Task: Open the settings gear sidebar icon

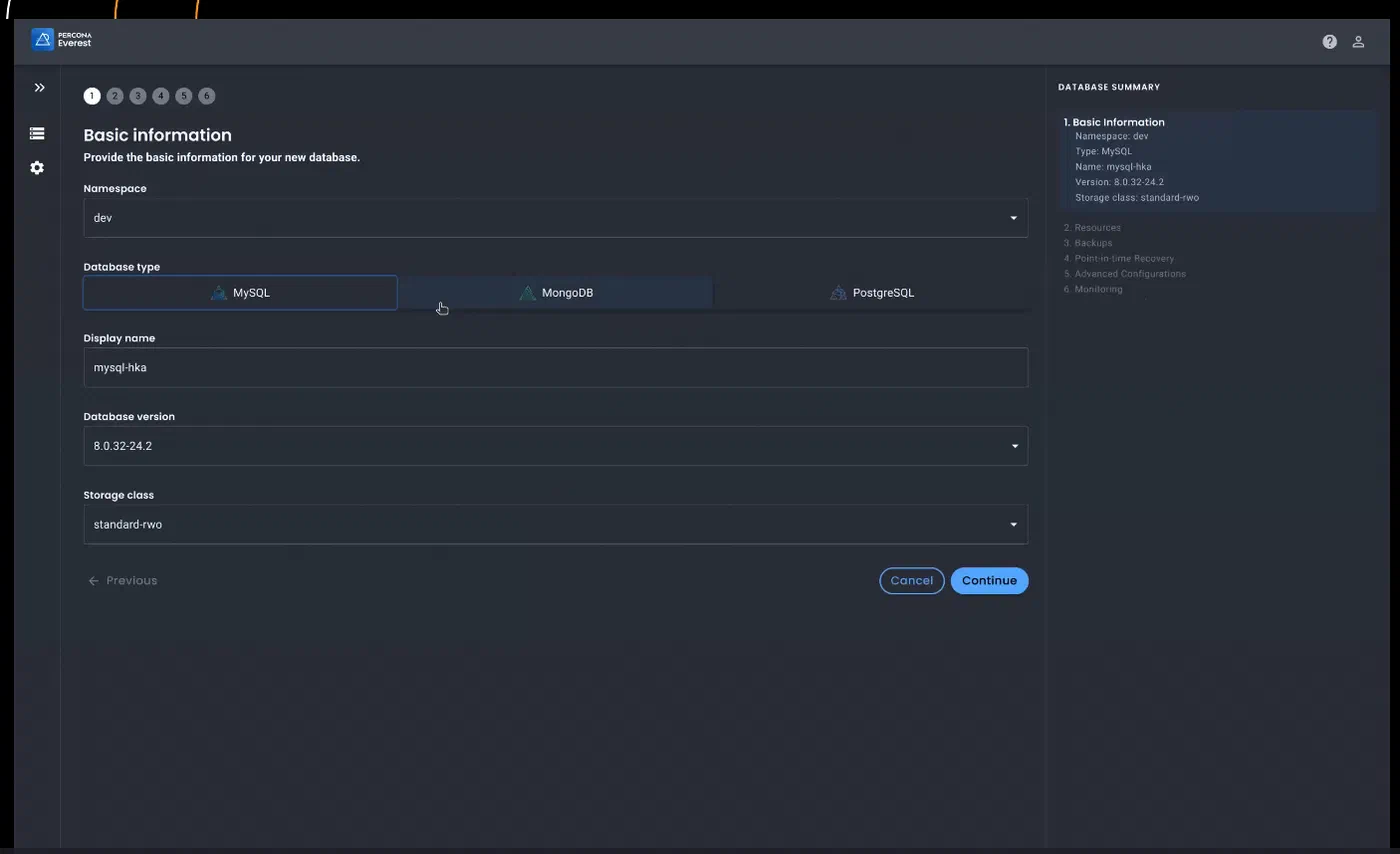Action: coord(37,168)
